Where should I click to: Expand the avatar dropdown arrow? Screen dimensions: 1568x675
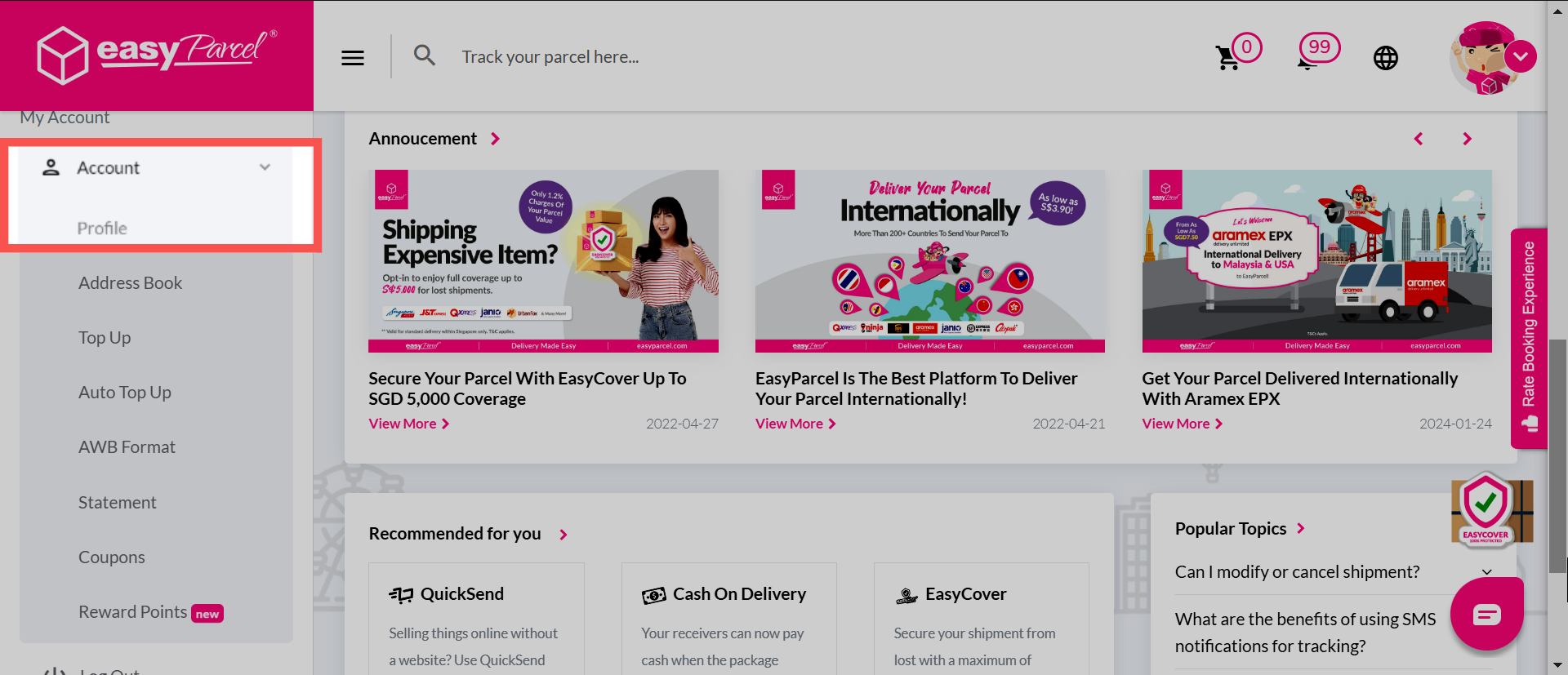1521,57
